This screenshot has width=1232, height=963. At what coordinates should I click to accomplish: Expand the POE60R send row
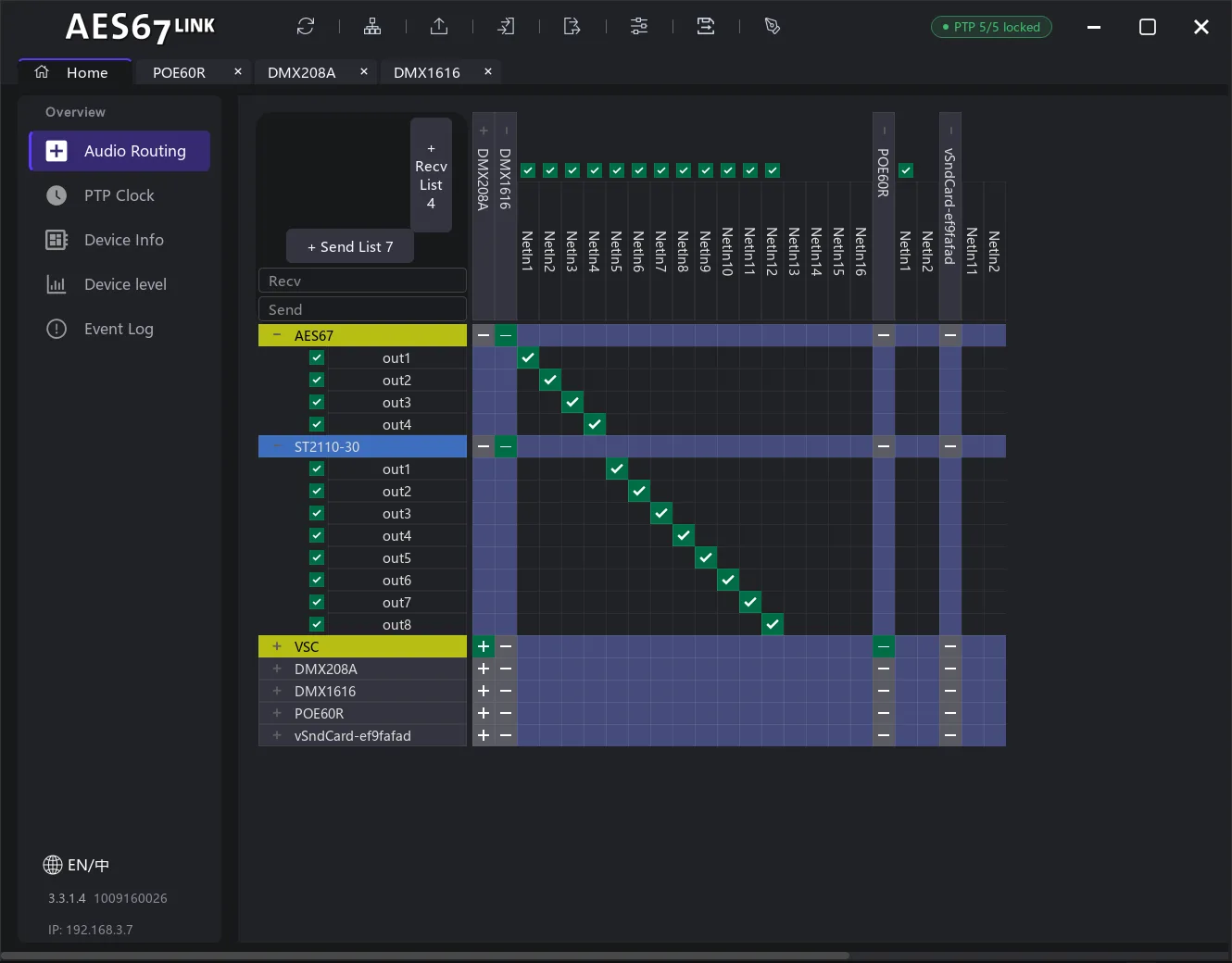pyautogui.click(x=276, y=713)
